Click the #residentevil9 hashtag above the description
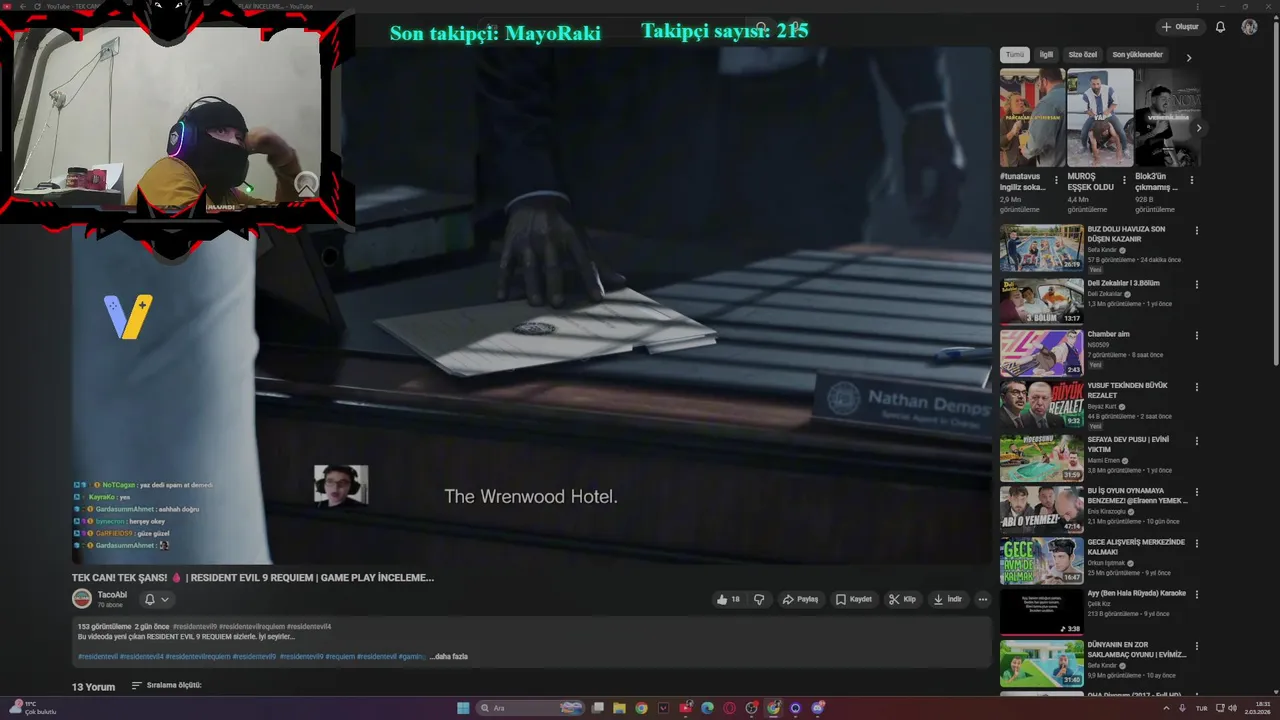Screen dimensions: 1280x720 click(194, 627)
